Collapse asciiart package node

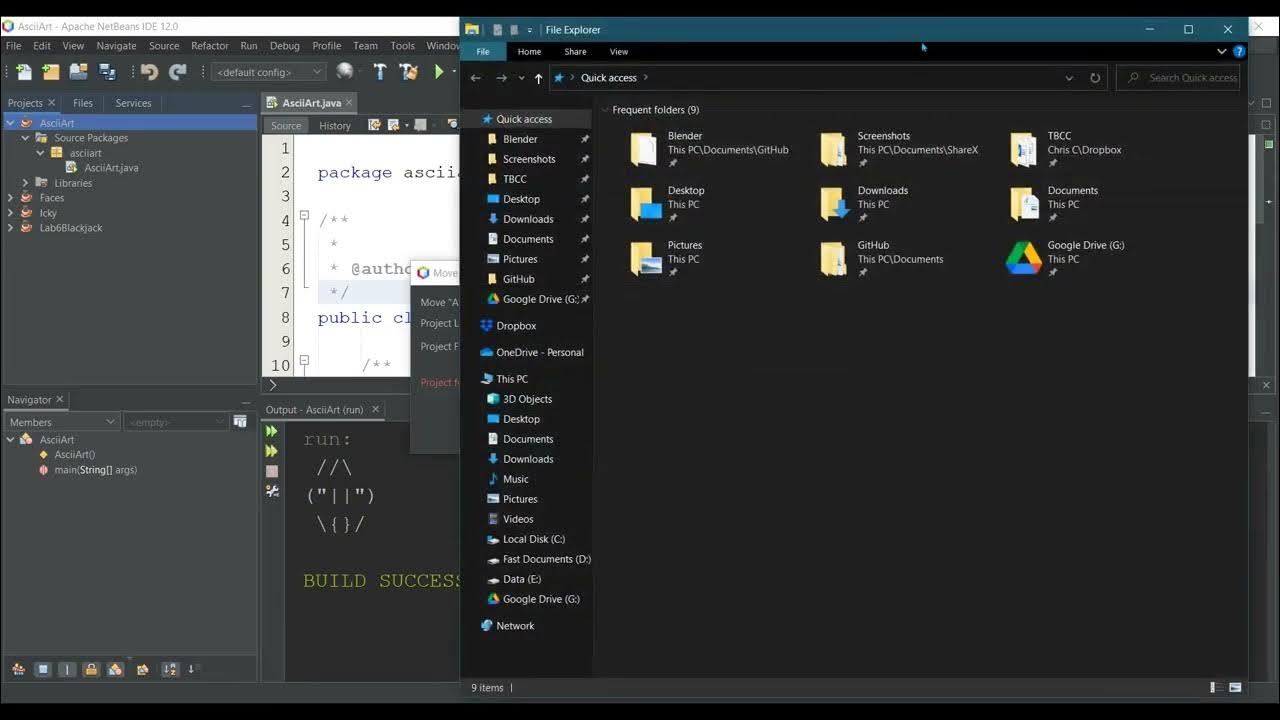pos(41,153)
